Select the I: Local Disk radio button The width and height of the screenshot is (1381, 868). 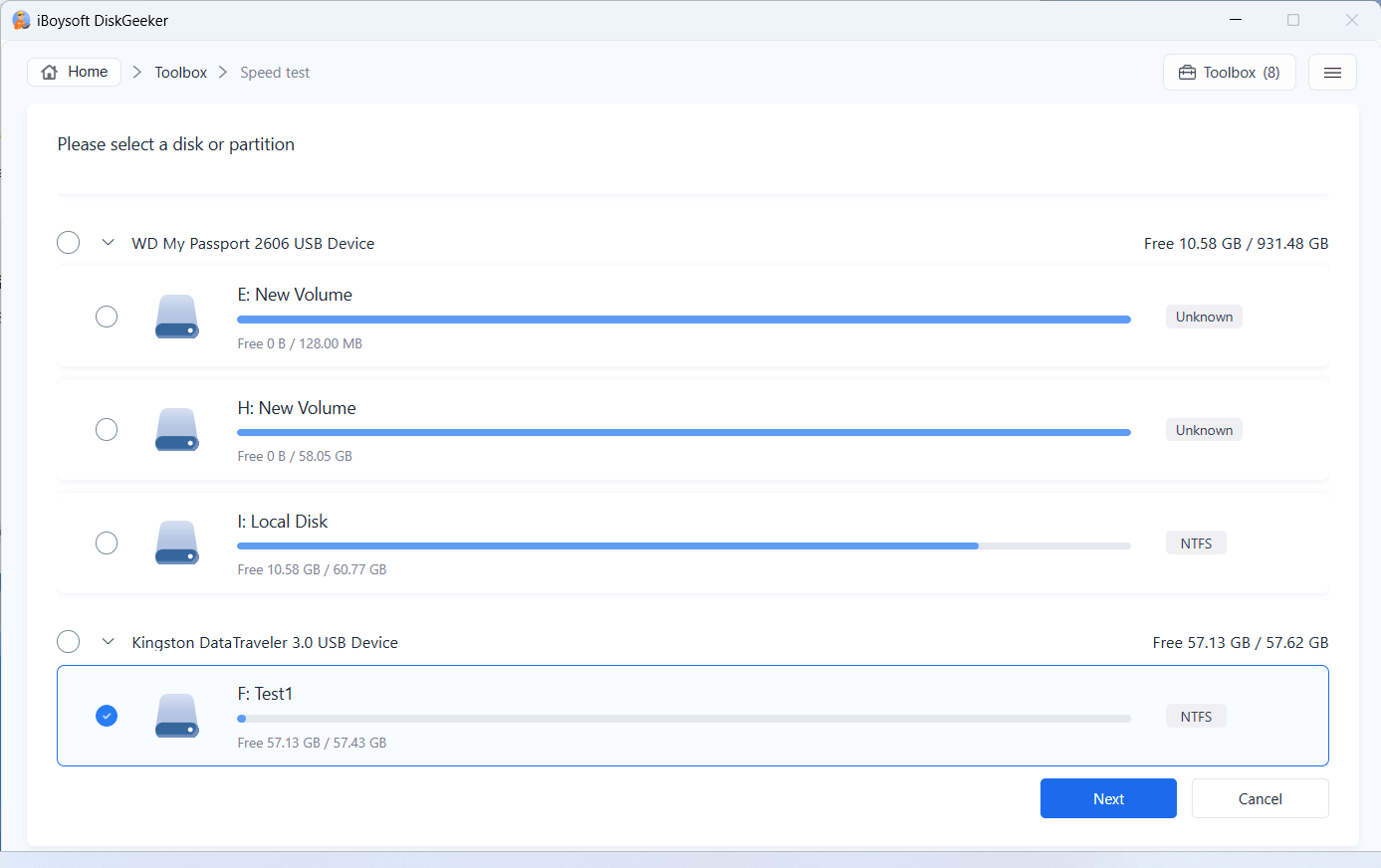click(x=107, y=543)
